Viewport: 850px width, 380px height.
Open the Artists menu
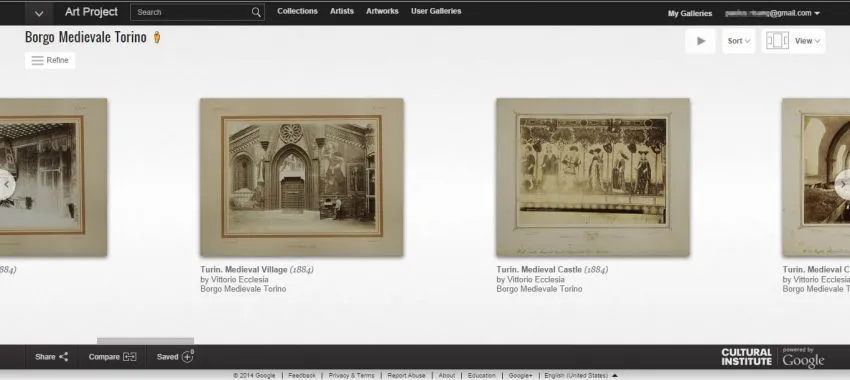tap(342, 11)
